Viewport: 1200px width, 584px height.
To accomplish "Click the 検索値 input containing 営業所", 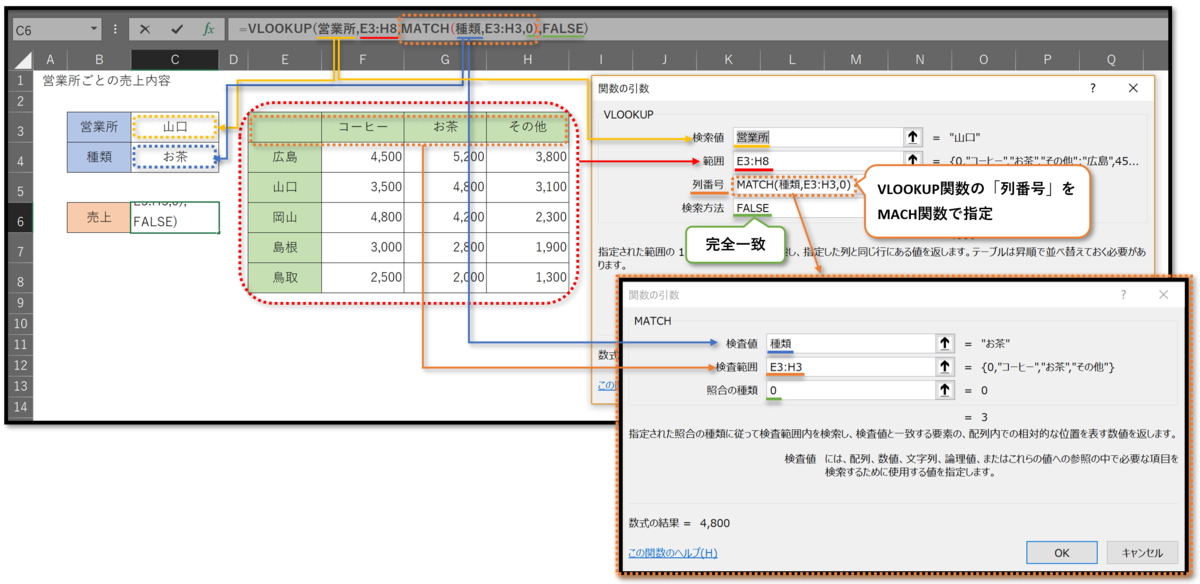I will coord(816,138).
